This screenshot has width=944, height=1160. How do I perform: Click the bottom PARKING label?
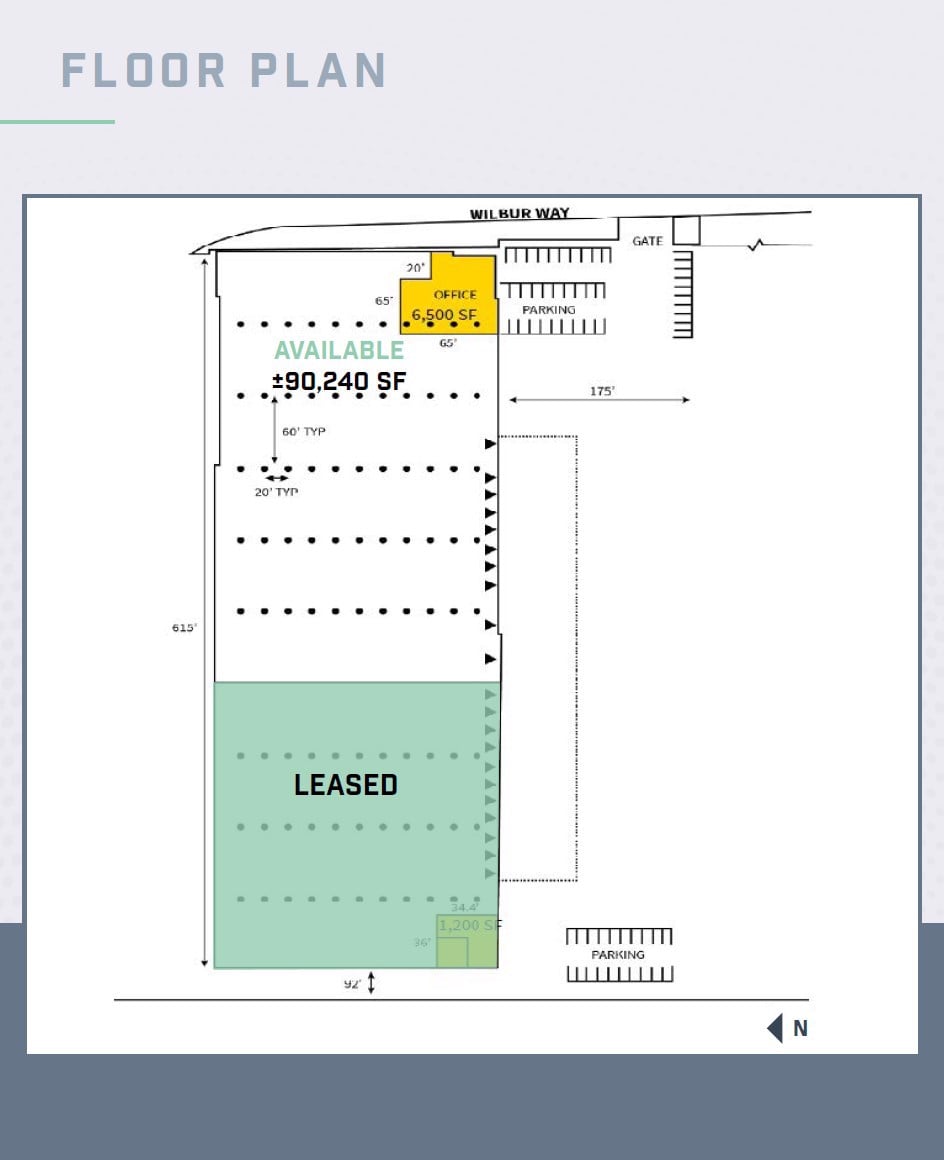click(x=618, y=955)
